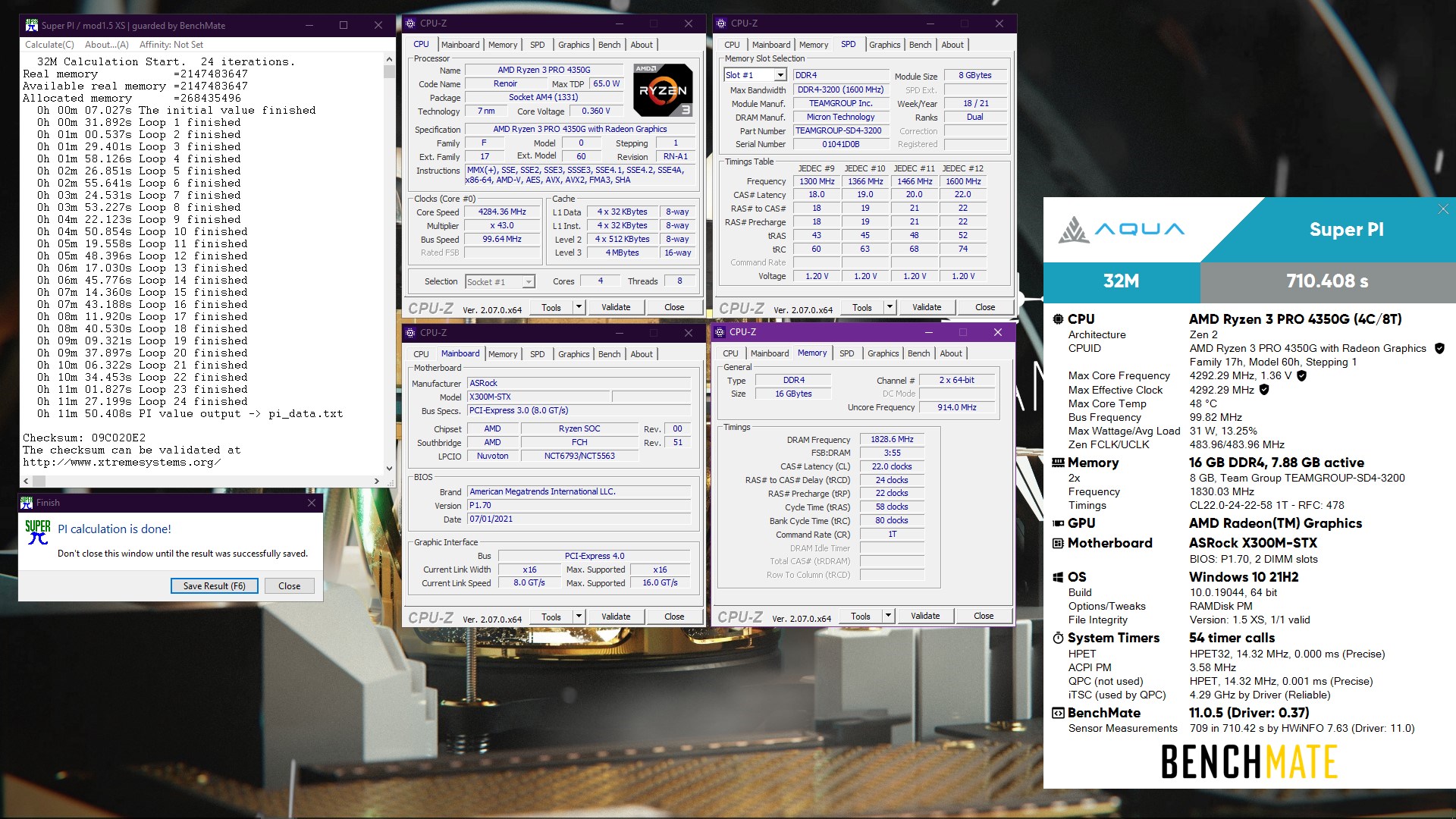The height and width of the screenshot is (819, 1456).
Task: Switch to Graphics tab in SPD CPU-Z window
Action: click(884, 45)
